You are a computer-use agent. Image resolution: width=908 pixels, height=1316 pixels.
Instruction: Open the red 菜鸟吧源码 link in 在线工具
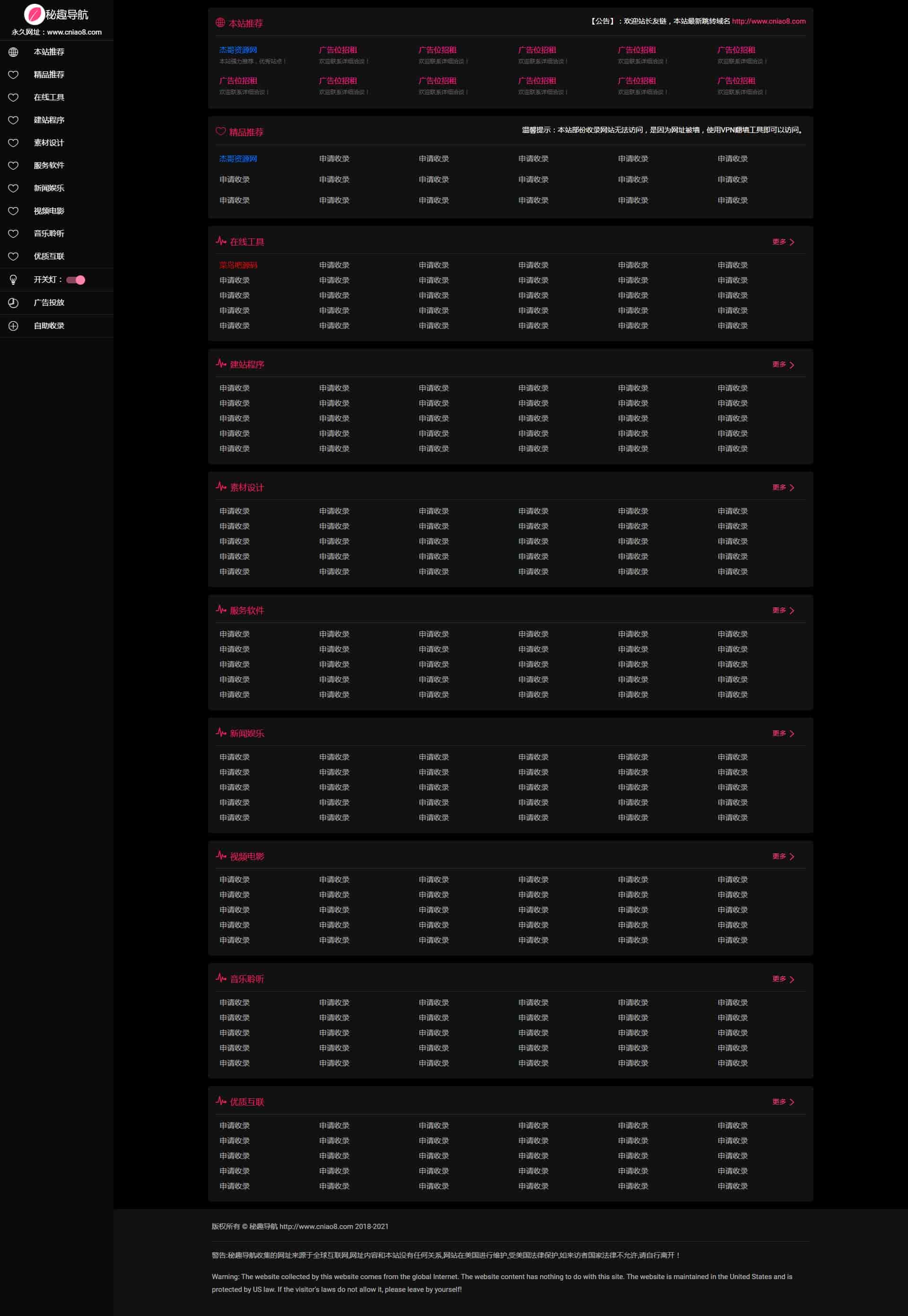pyautogui.click(x=238, y=265)
